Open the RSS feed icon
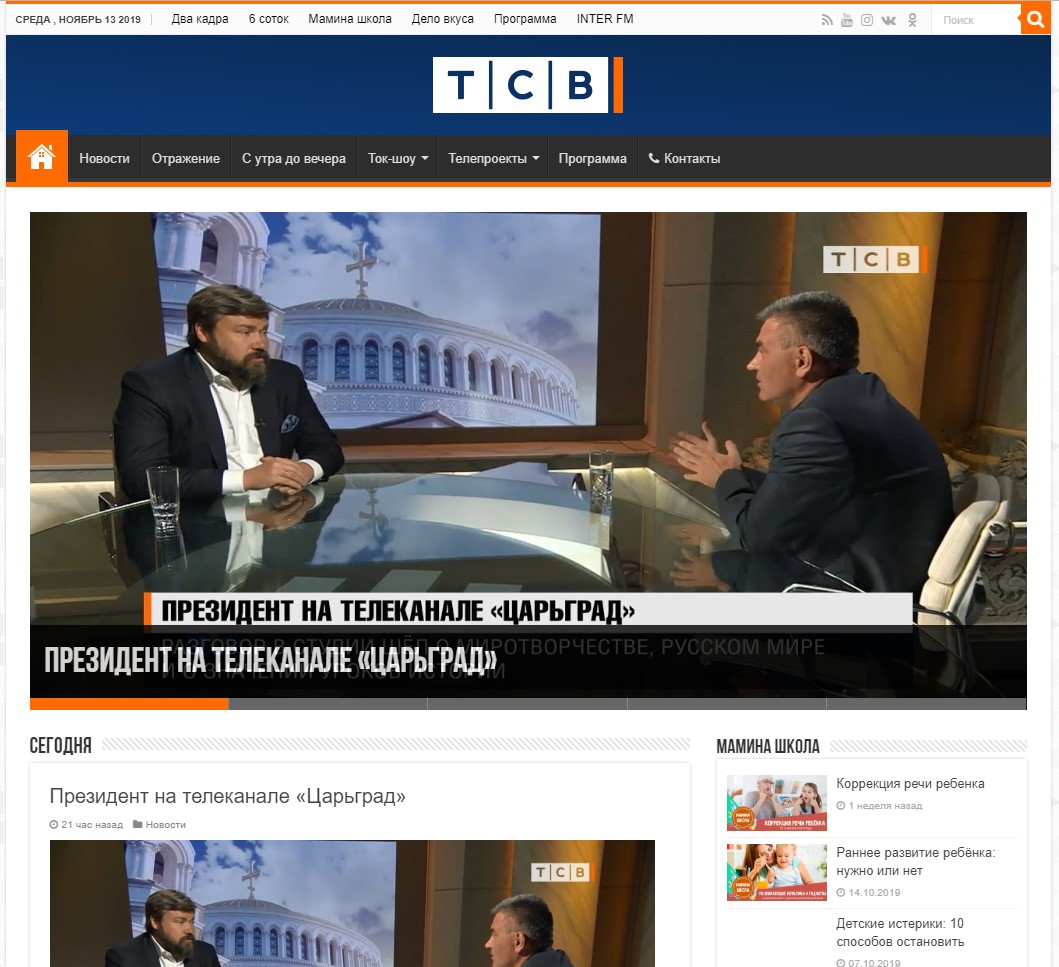 coord(827,20)
